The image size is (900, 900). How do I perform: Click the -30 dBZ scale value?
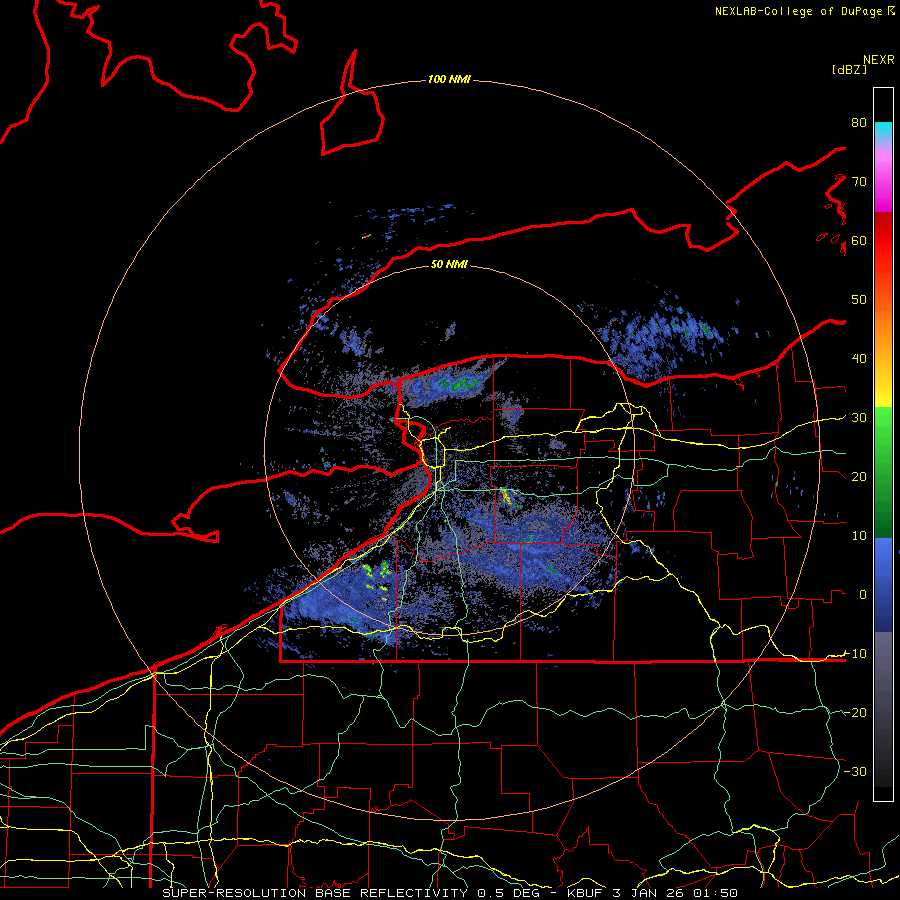[x=855, y=771]
